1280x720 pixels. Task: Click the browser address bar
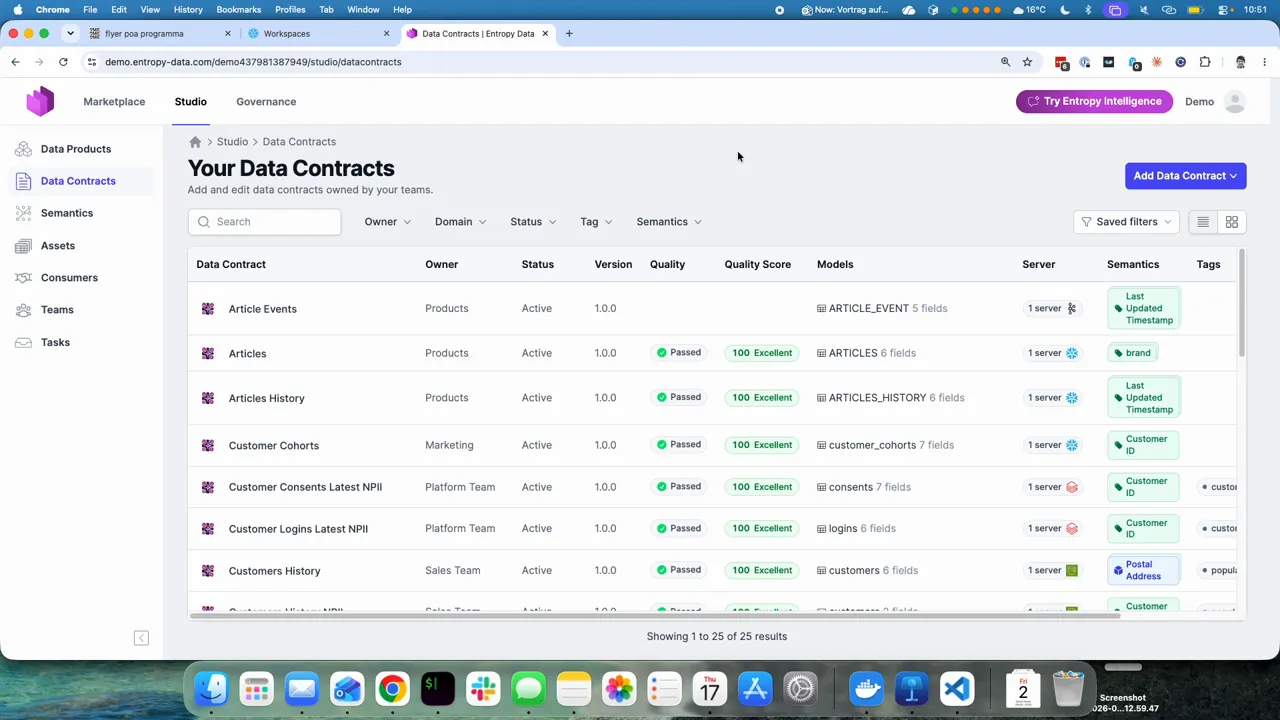[540, 62]
